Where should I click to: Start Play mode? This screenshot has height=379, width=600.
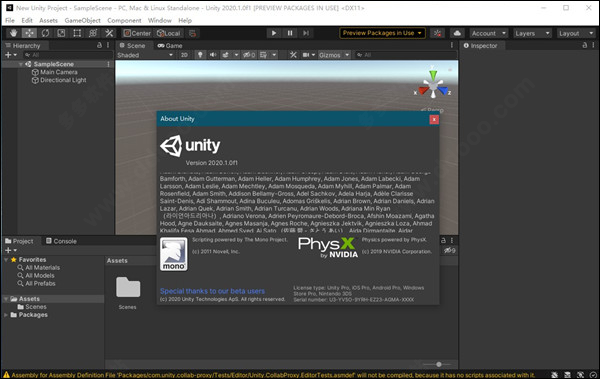[274, 33]
